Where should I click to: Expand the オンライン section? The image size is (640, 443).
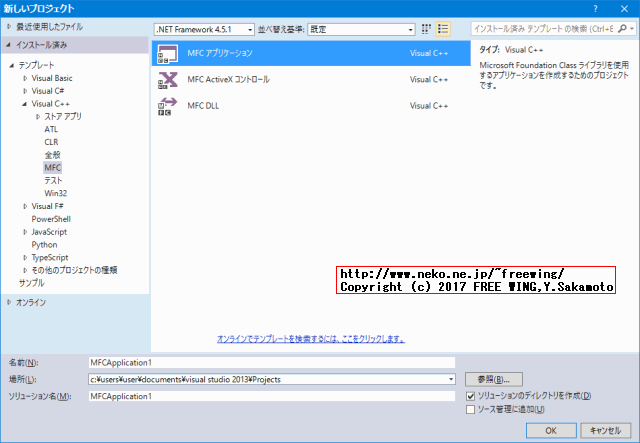point(9,303)
